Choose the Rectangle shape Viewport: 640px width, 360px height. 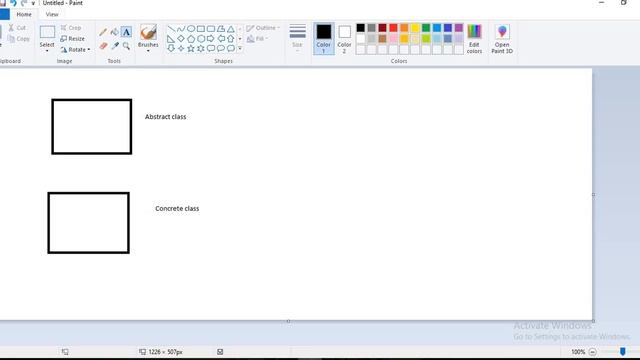(201, 29)
